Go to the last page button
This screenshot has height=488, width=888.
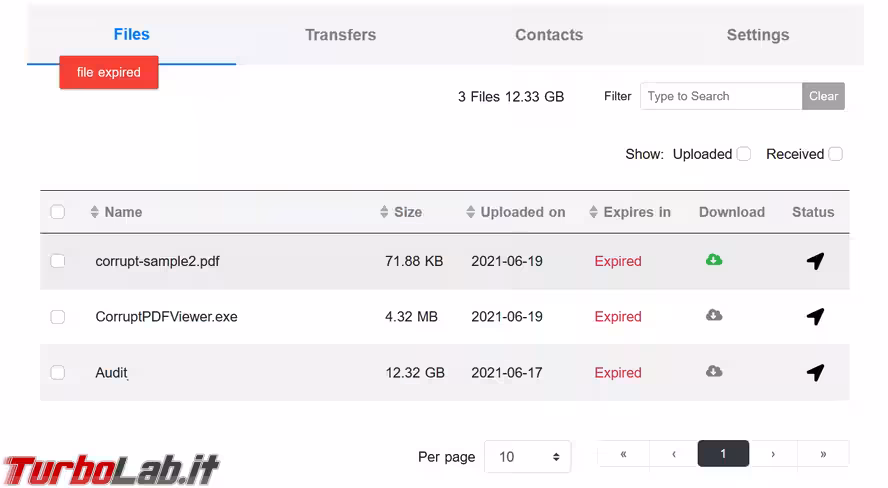click(823, 454)
